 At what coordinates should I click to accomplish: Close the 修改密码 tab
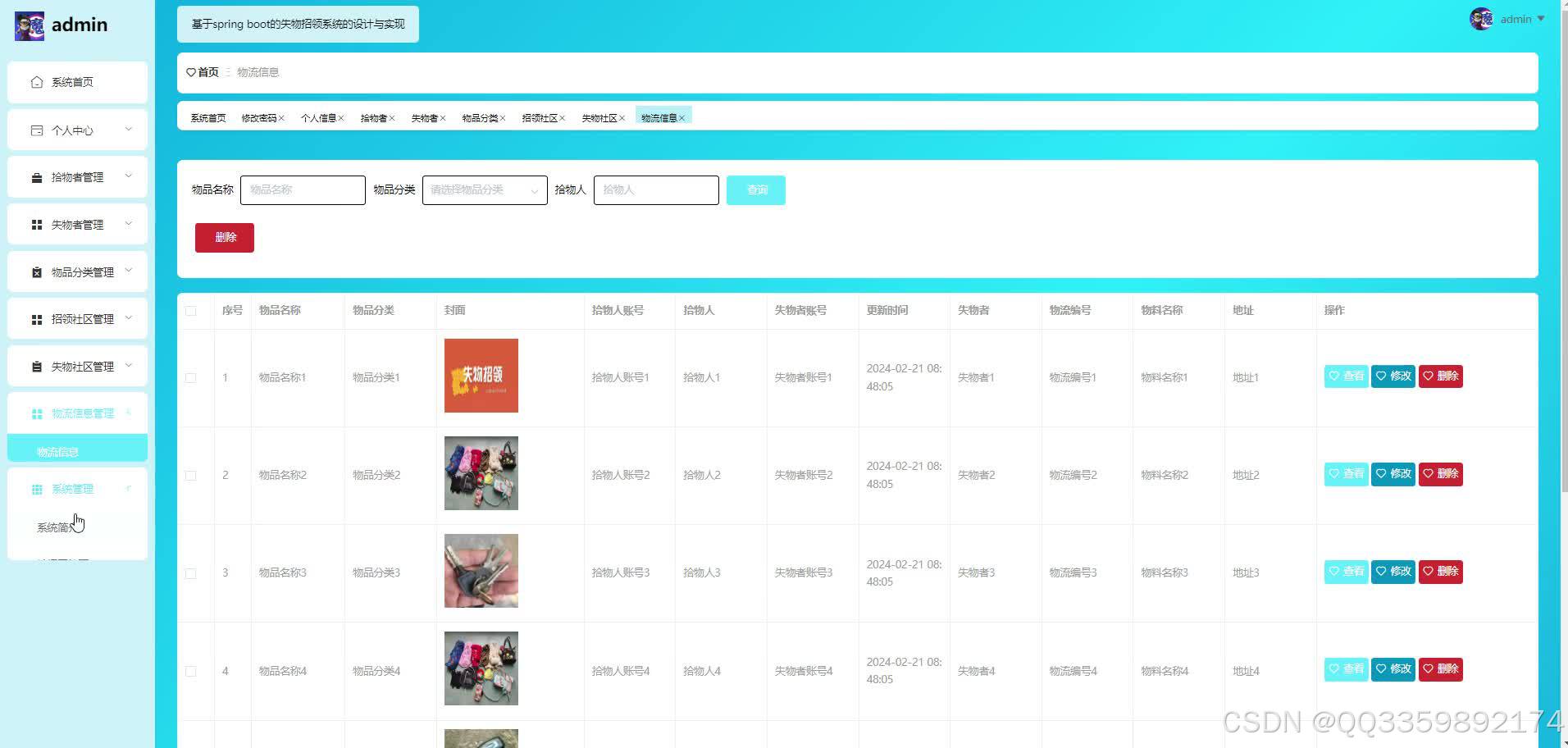281,118
